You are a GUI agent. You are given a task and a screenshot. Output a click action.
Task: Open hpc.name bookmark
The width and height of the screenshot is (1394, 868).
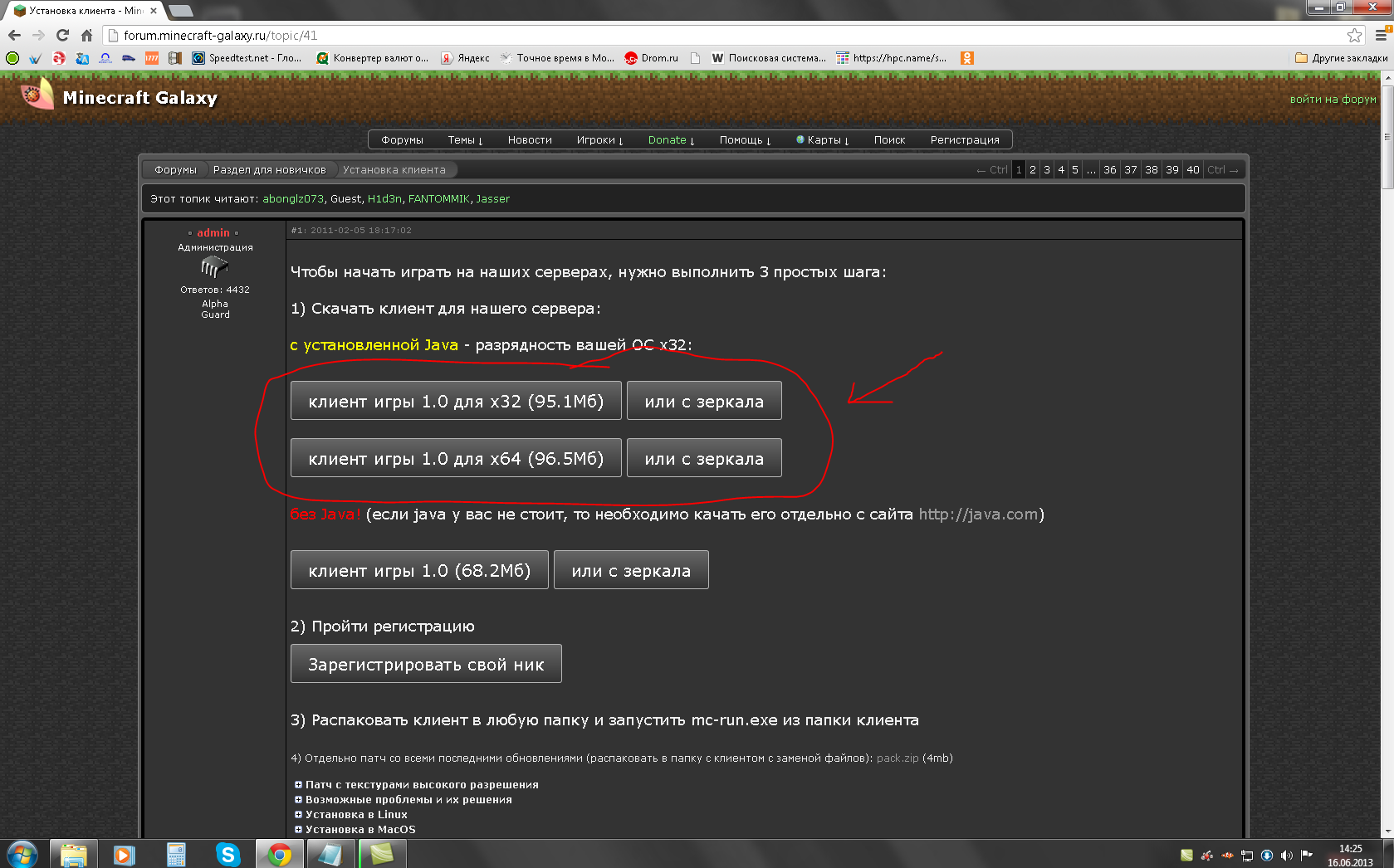891,58
